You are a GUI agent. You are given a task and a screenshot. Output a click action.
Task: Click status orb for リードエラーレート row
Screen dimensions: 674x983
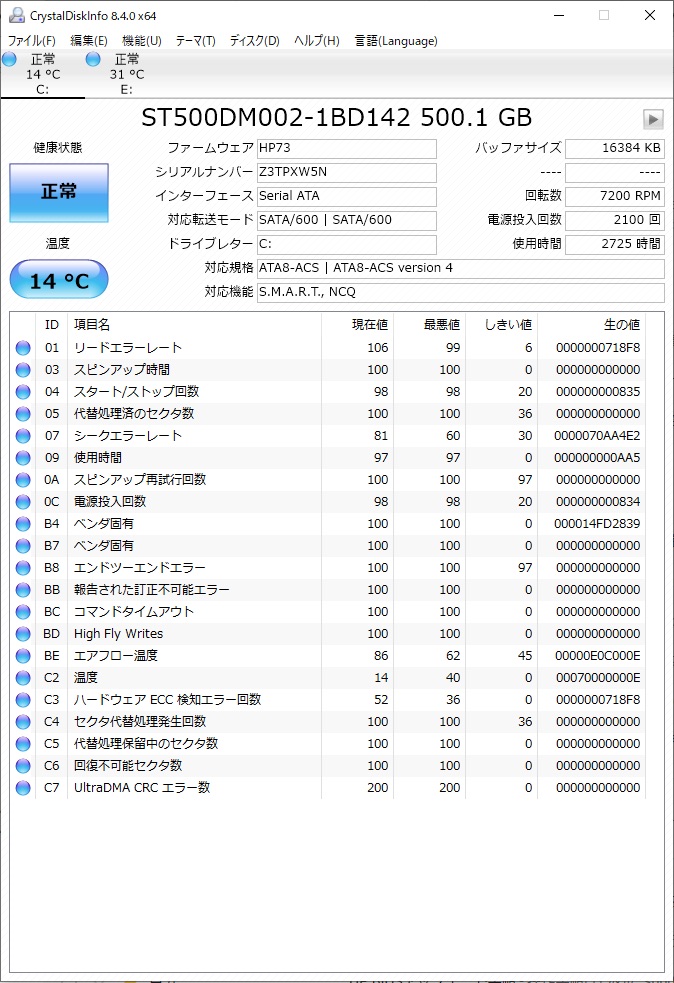click(x=23, y=348)
